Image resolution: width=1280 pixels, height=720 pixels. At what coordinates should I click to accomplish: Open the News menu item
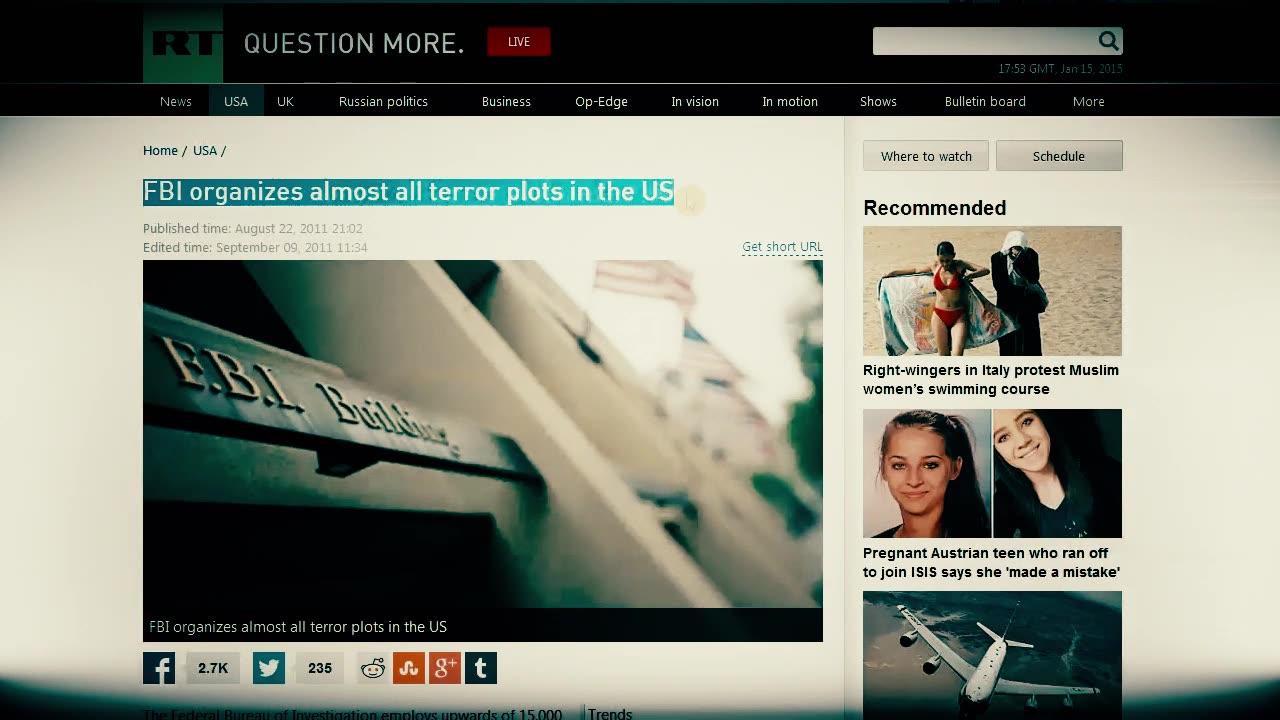[x=176, y=101]
